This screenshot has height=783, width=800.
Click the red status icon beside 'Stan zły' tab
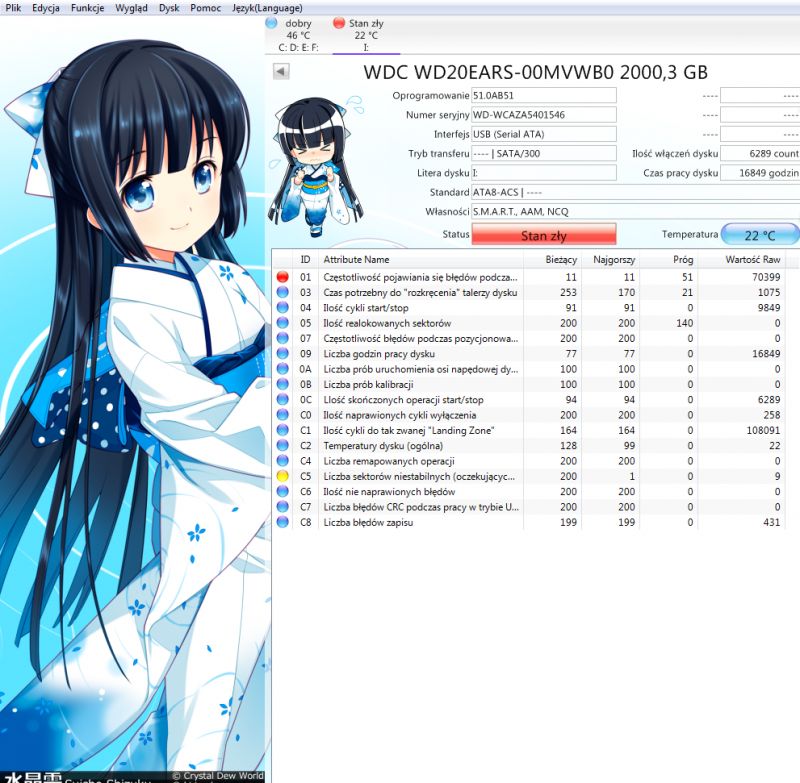[339, 23]
